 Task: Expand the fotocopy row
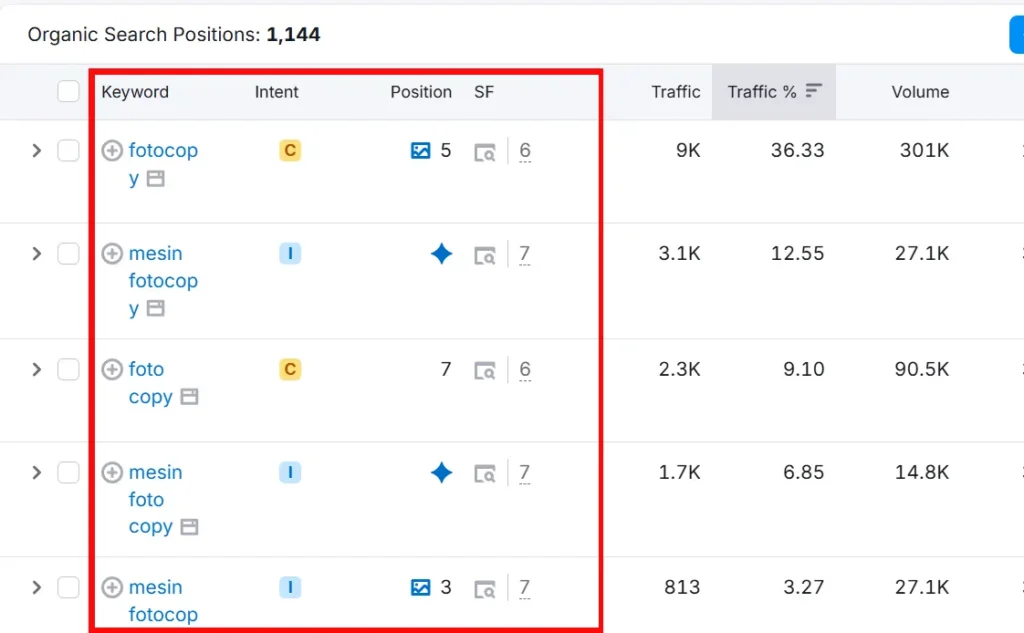(37, 151)
